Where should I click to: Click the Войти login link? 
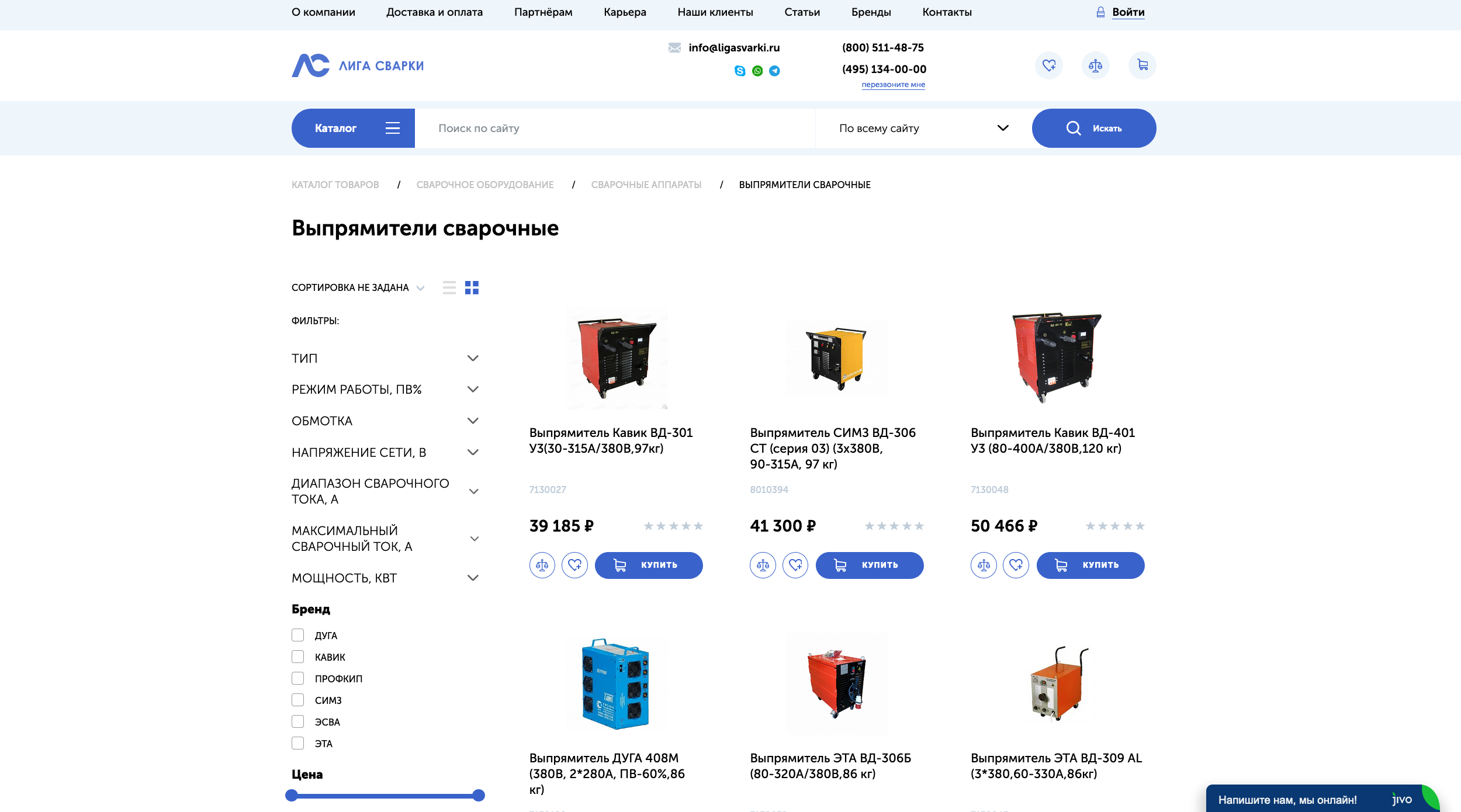pyautogui.click(x=1128, y=12)
